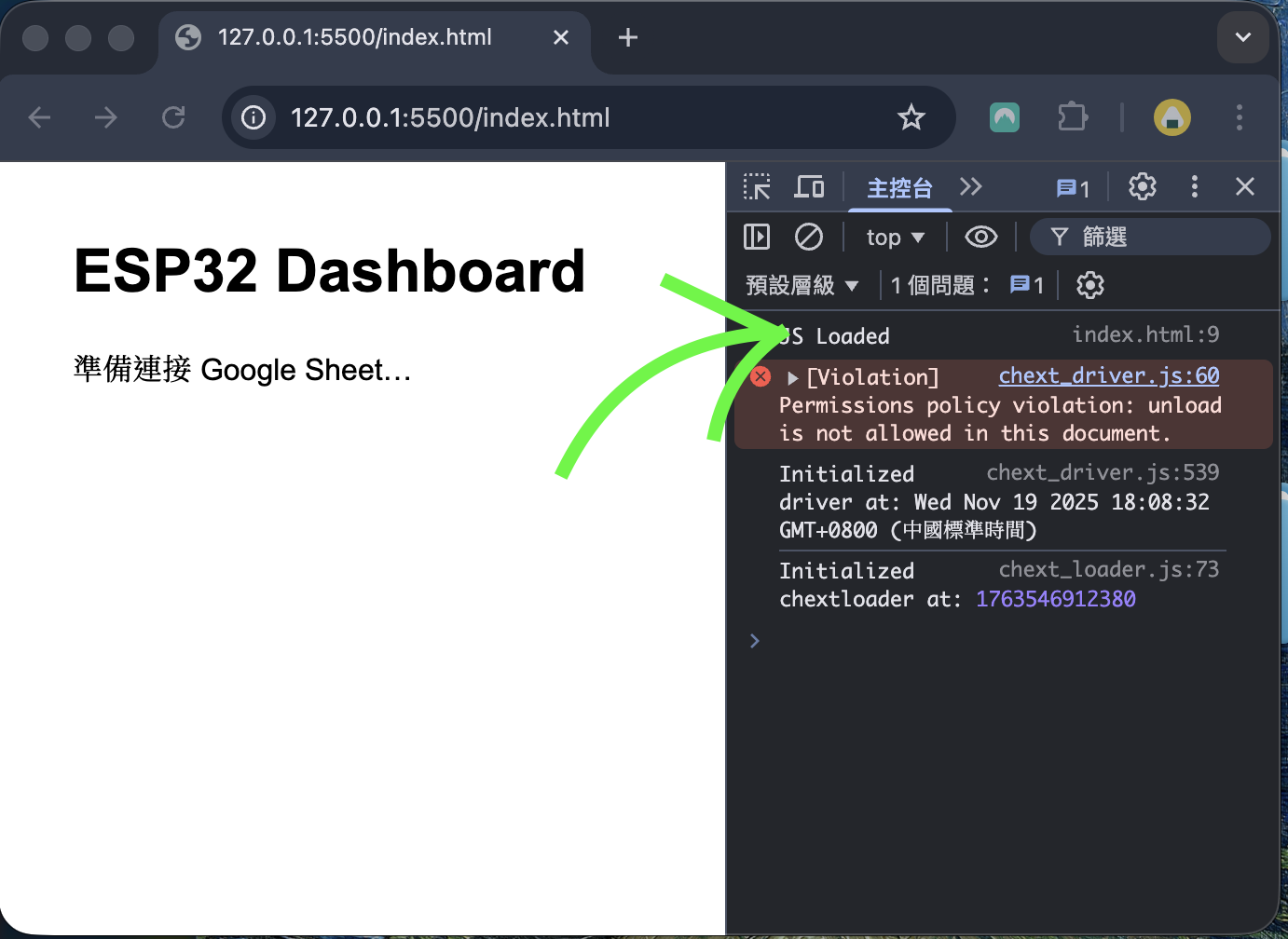The image size is (1288, 939).
Task: Open the 預設層級 log level dropdown
Action: pos(802,285)
